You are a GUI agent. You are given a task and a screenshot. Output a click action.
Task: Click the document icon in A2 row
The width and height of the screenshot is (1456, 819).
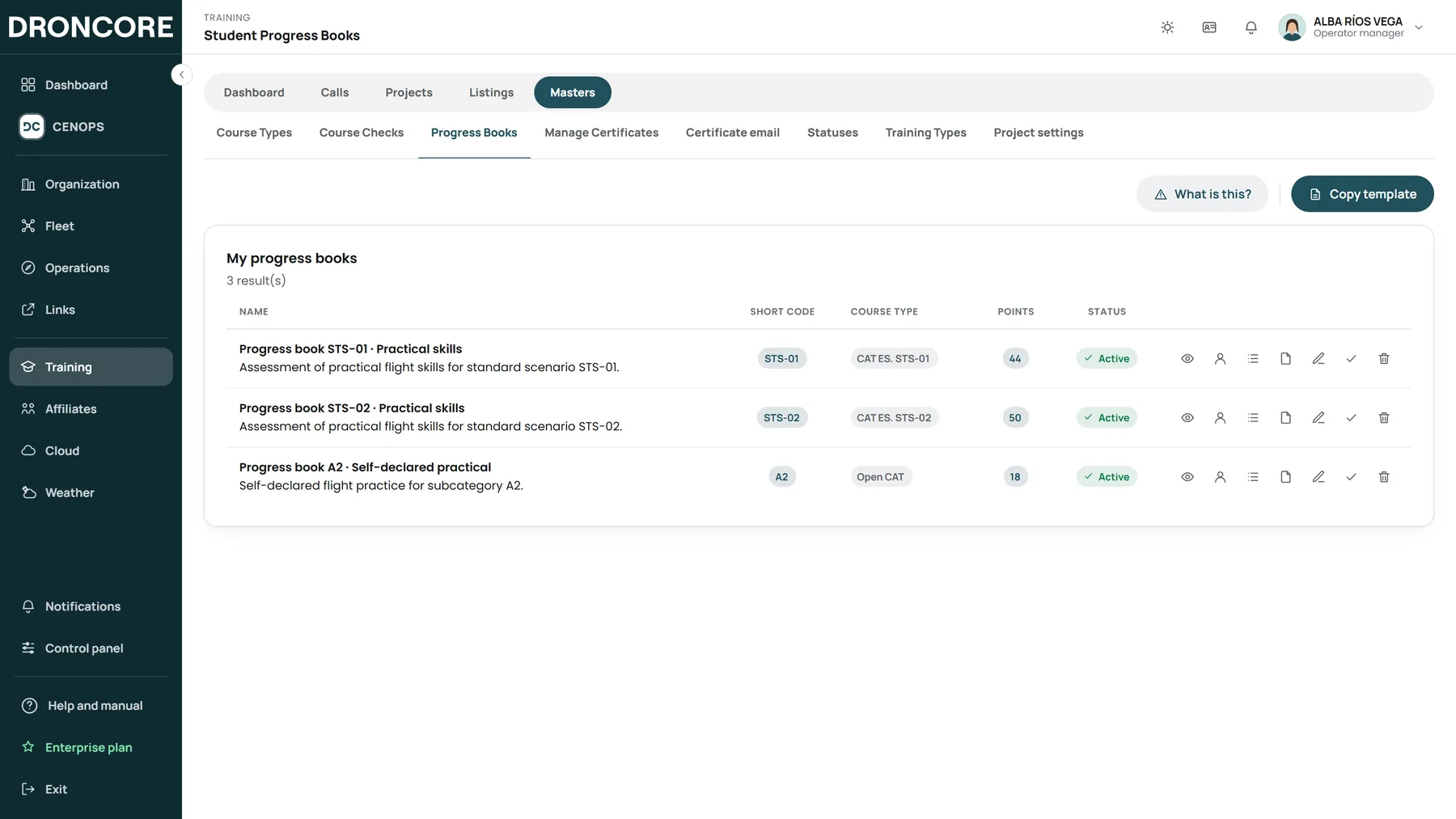coord(1285,477)
